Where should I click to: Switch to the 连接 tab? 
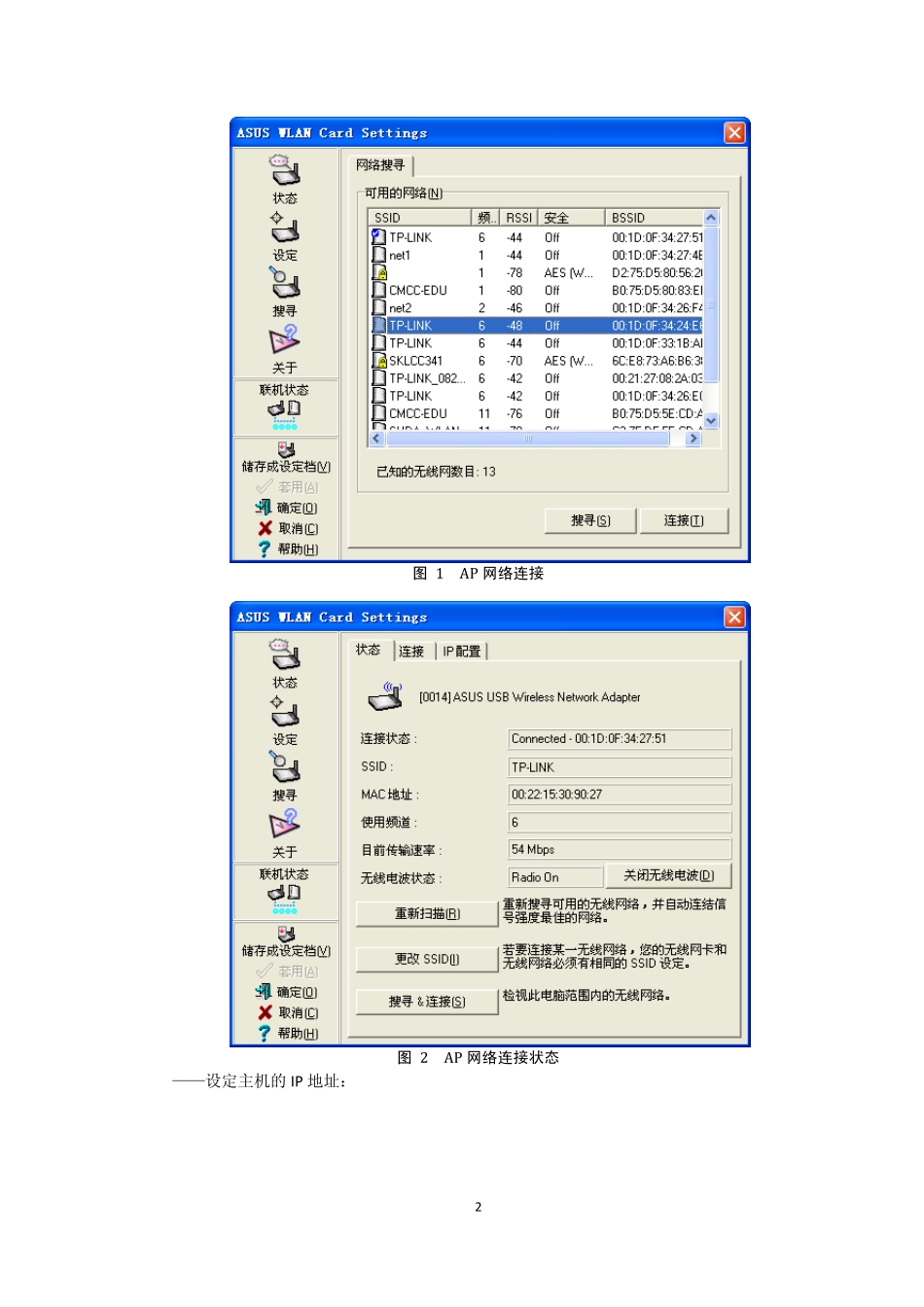[x=412, y=652]
